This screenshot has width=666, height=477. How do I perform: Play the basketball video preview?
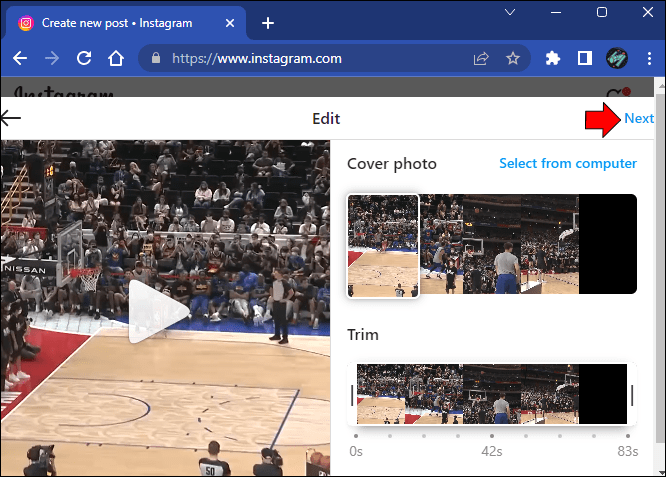tap(158, 311)
